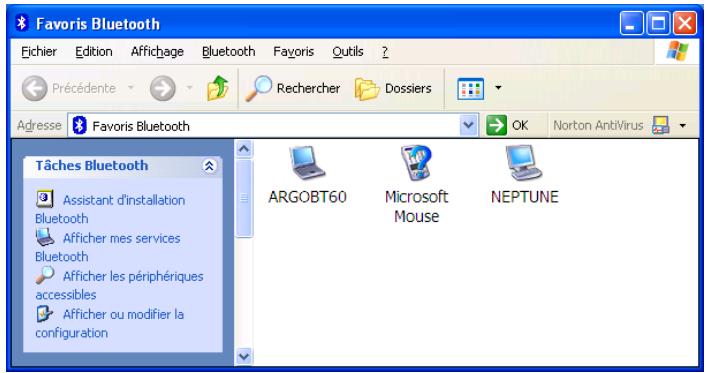
Task: Click the task pane scrollbar thumb
Action: point(244,198)
